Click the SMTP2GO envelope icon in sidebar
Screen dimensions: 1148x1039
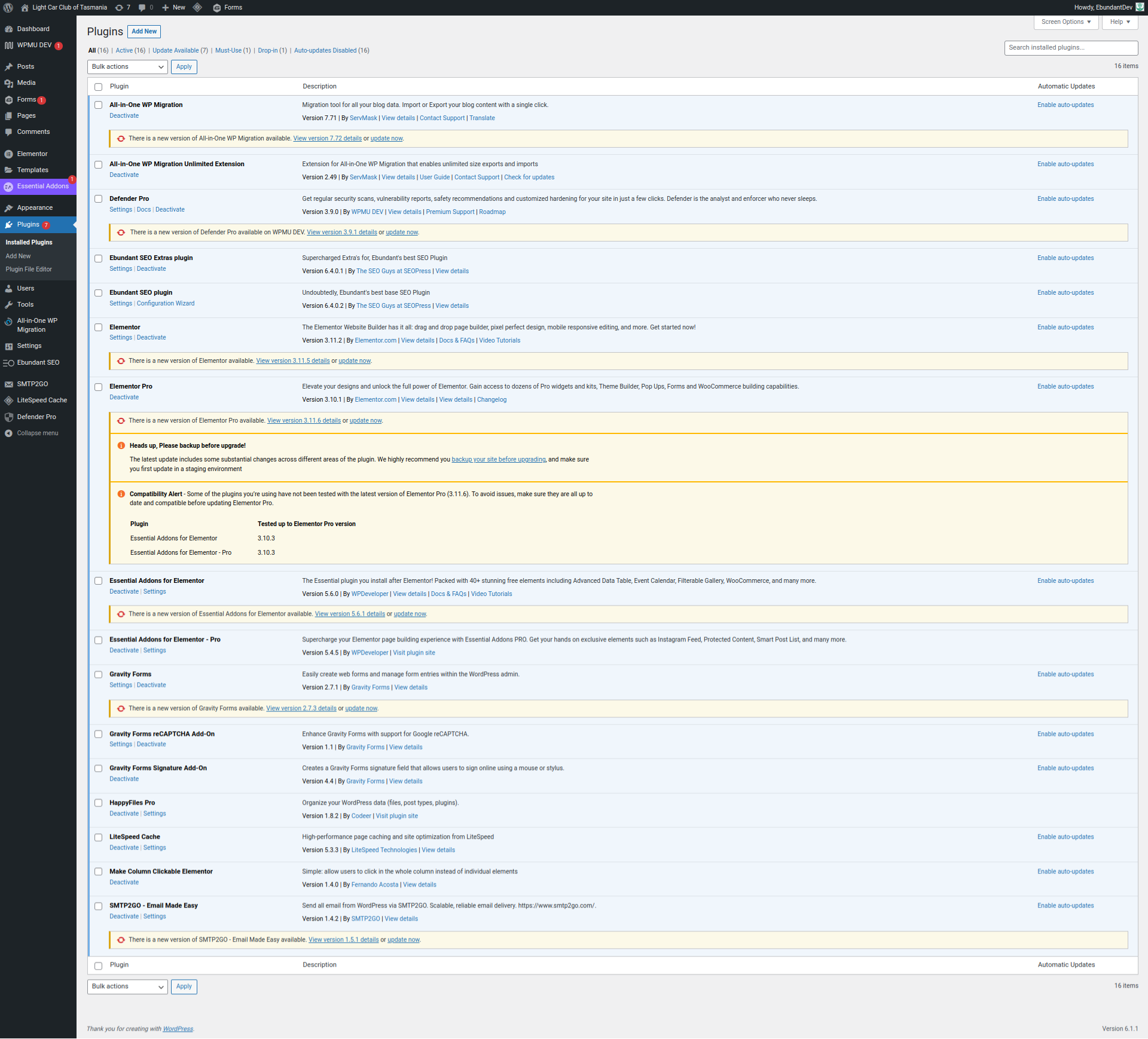[8, 384]
